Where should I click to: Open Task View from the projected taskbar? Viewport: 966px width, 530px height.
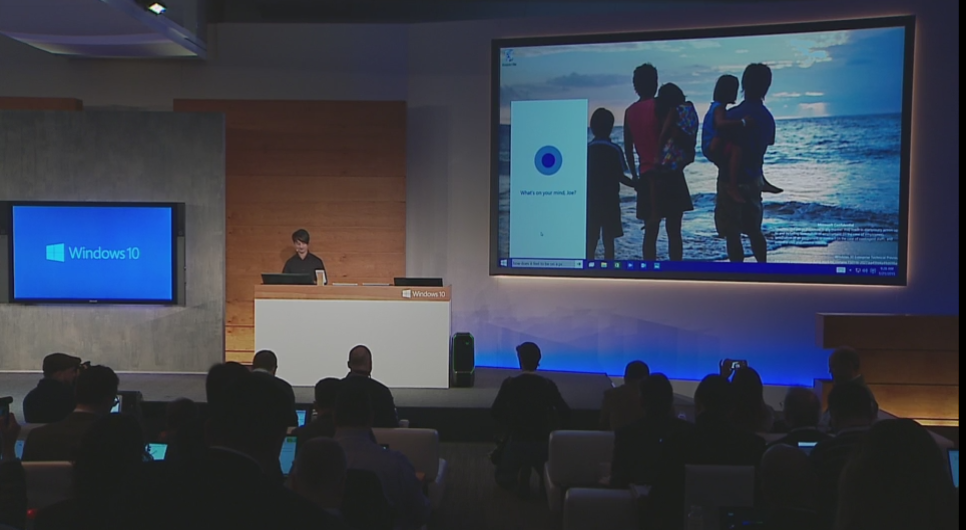coord(591,265)
